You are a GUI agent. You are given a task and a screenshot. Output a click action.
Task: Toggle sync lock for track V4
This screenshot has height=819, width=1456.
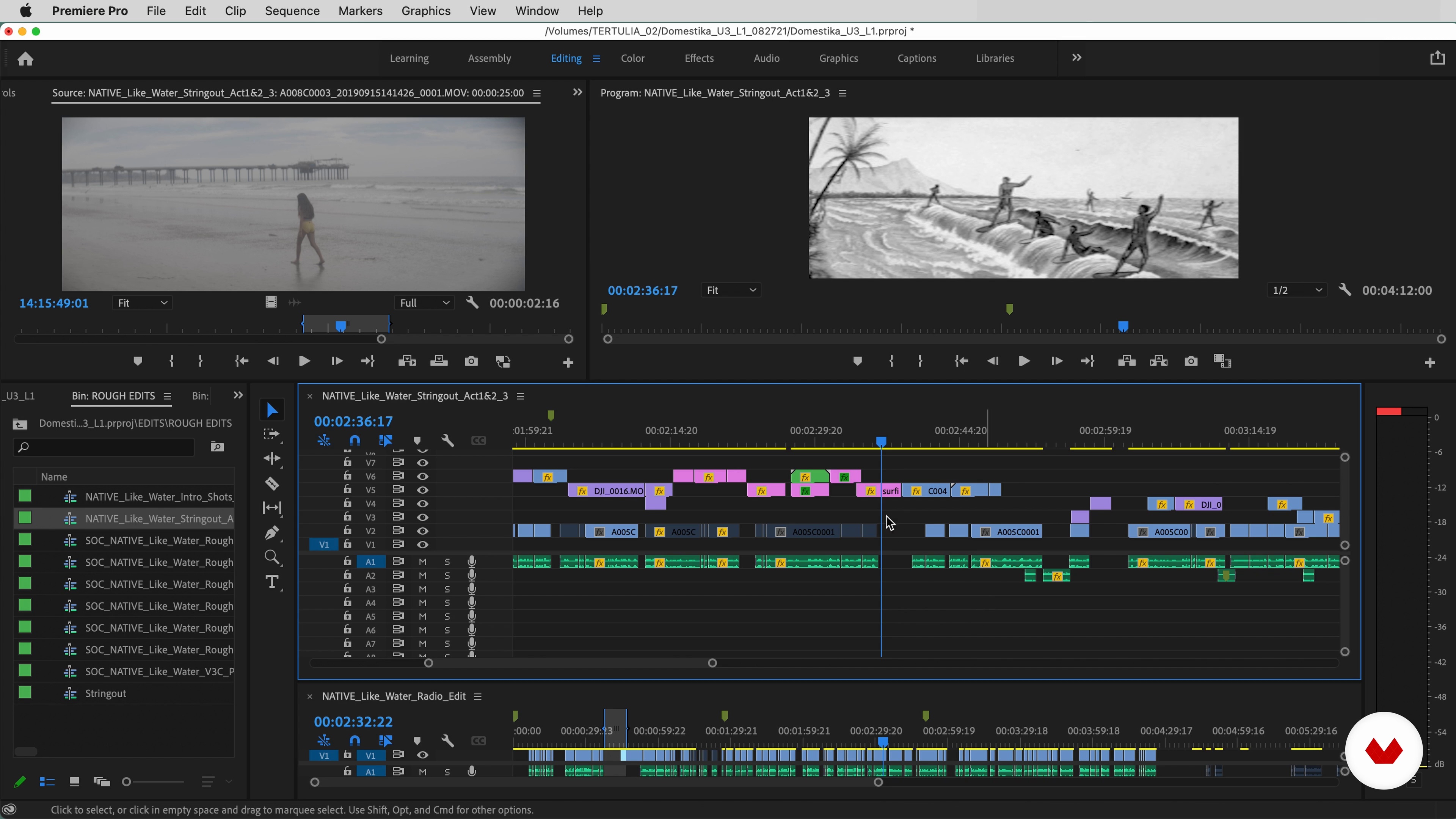(399, 504)
